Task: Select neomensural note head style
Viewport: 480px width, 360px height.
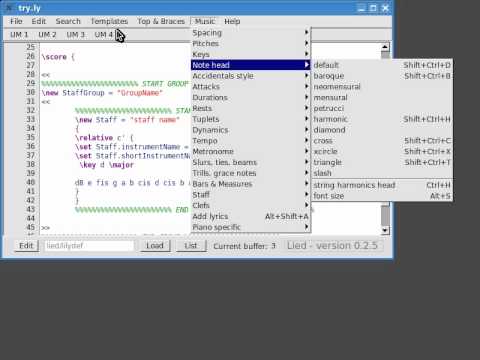Action: (382, 87)
